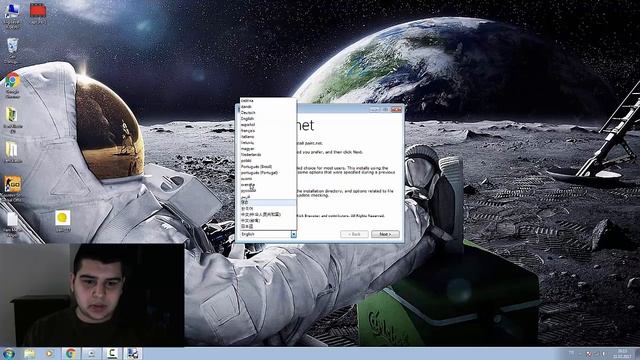Screen dimensions: 640x360
Task: Select suomi from the language list
Action: tap(267, 179)
